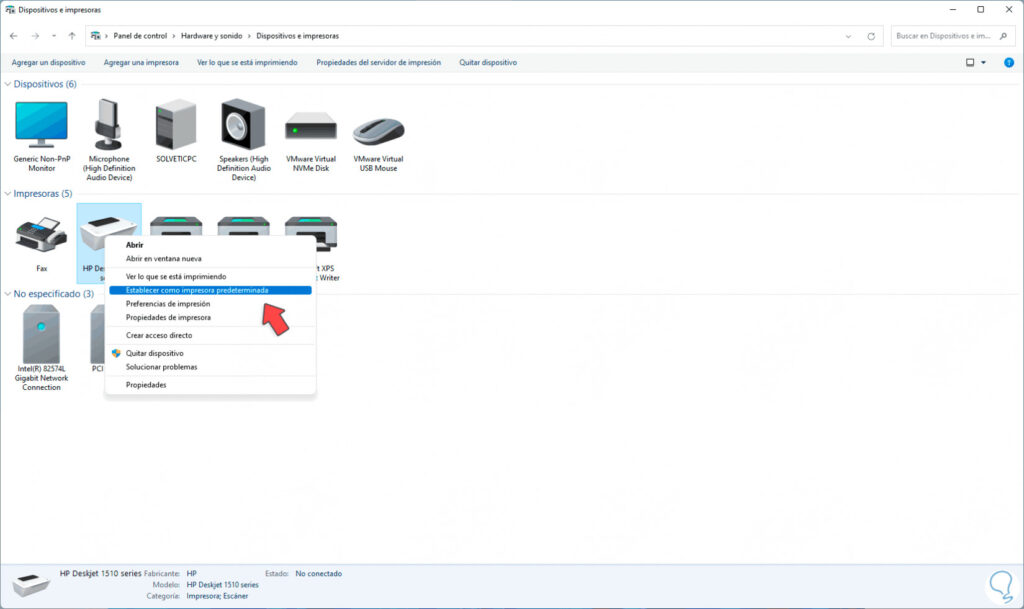Close the Dispositivos e impresoras window
Viewport: 1024px width, 609px height.
(x=1009, y=10)
